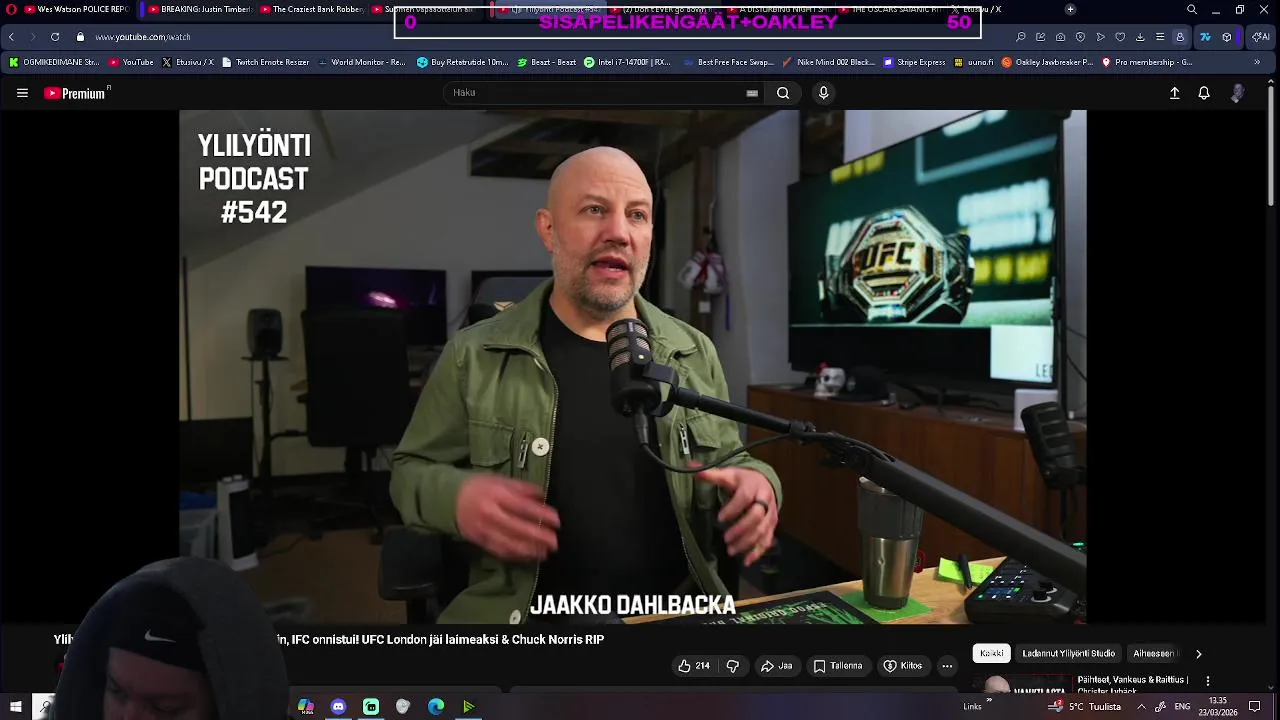Select the Aiheeseen filter chip
This screenshot has width=1280, height=720.
pyautogui.click(x=1154, y=653)
